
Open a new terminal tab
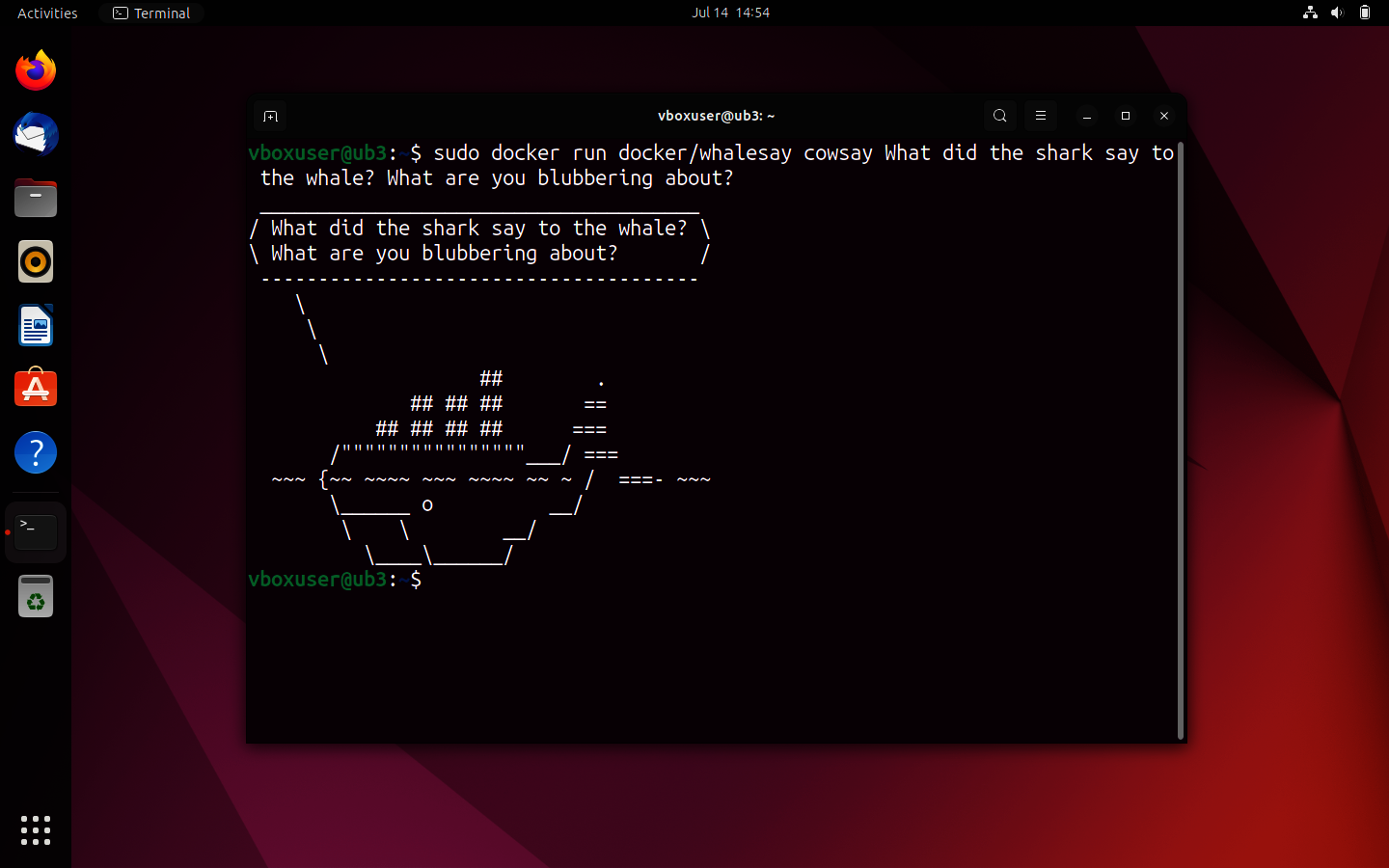tap(270, 116)
